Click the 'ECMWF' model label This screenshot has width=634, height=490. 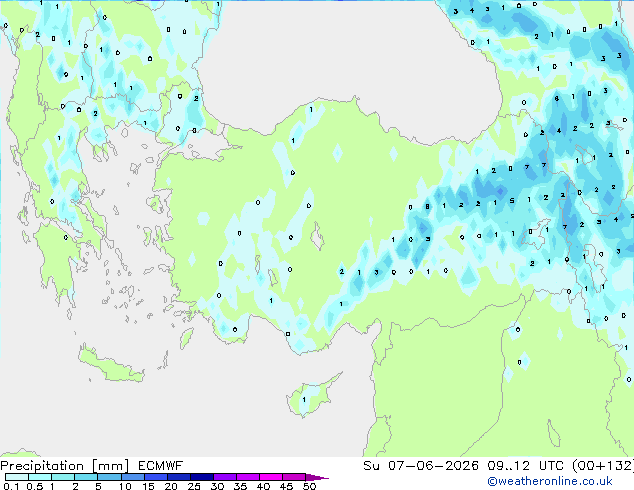point(161,466)
